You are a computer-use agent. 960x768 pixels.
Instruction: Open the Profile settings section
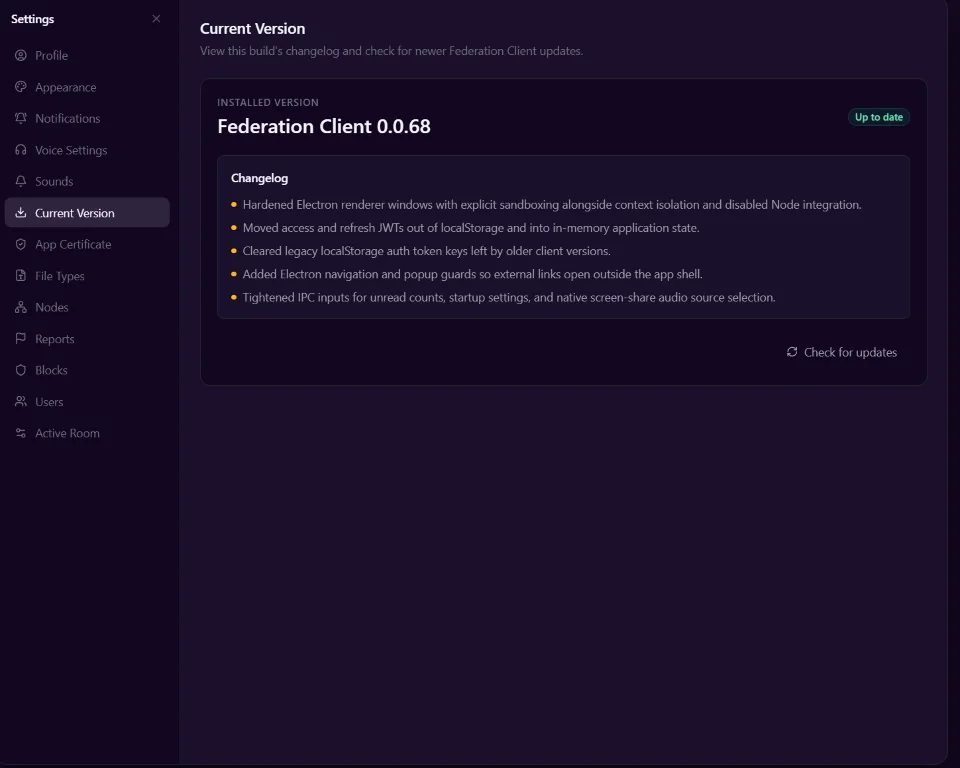87,55
